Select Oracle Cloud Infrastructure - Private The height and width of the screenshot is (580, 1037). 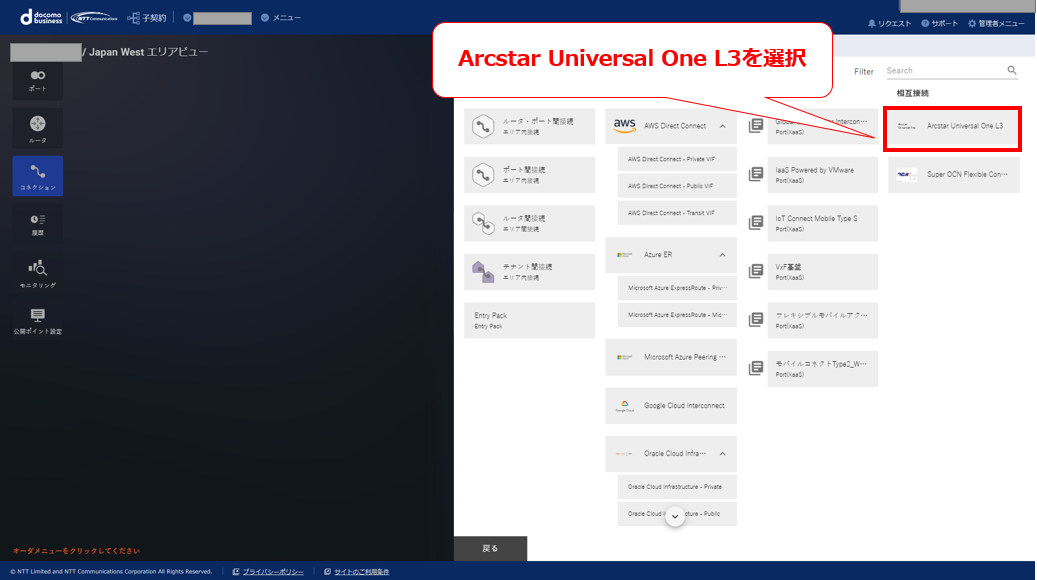click(x=677, y=487)
